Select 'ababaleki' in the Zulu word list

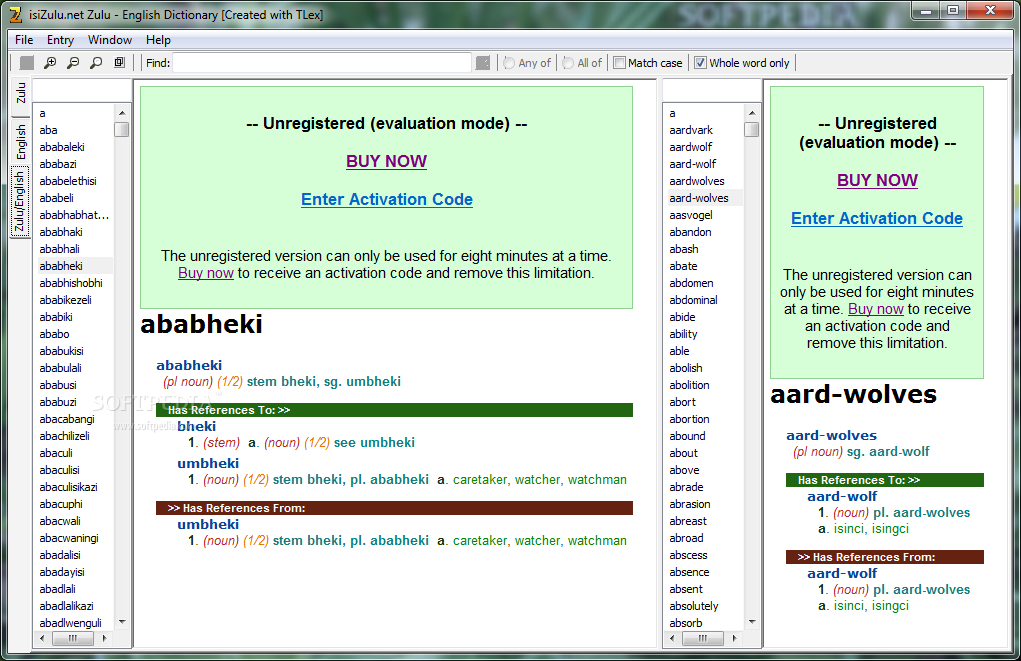pos(62,147)
